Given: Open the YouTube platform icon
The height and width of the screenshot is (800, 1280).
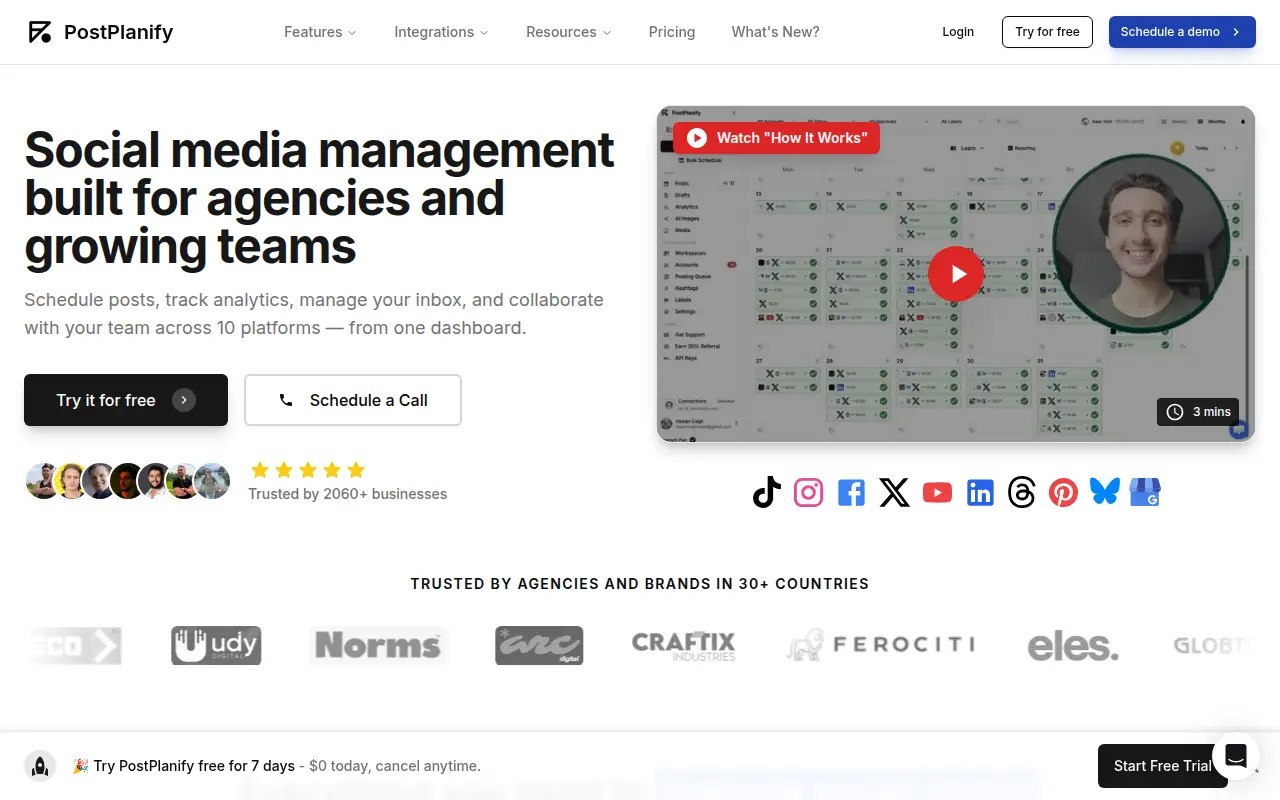Looking at the screenshot, I should tap(937, 492).
